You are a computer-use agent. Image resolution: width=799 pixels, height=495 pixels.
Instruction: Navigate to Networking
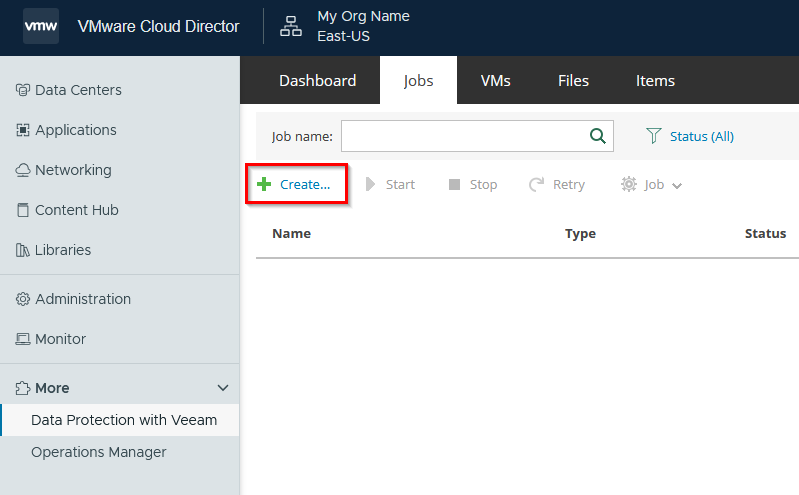tap(73, 170)
